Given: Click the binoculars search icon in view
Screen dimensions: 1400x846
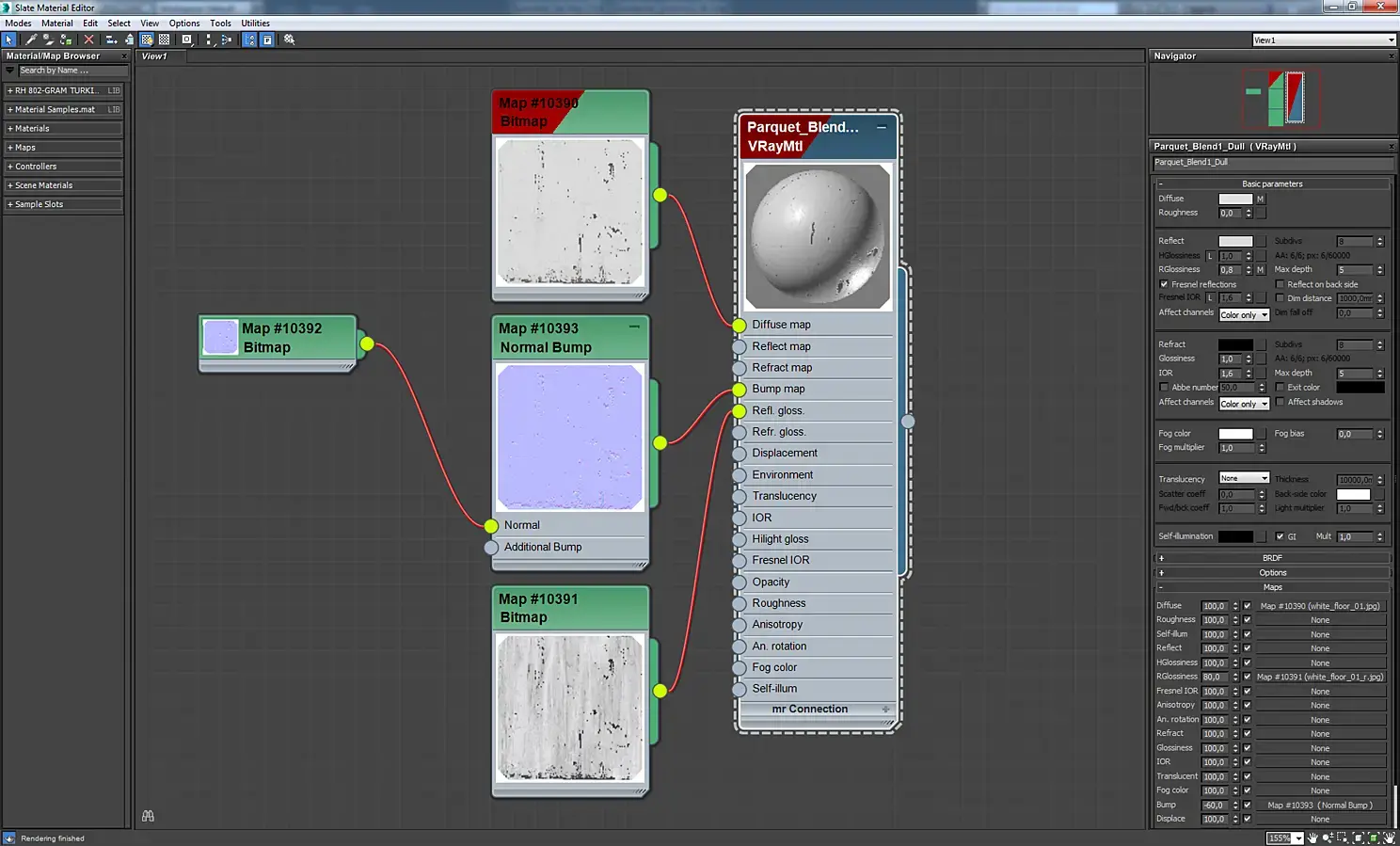Looking at the screenshot, I should [148, 816].
